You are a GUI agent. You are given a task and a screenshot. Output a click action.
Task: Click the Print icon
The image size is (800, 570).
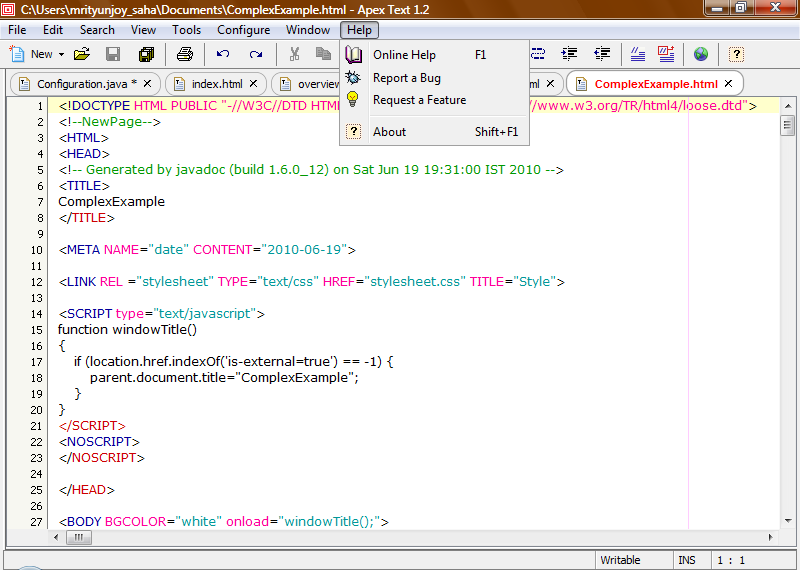pos(185,54)
